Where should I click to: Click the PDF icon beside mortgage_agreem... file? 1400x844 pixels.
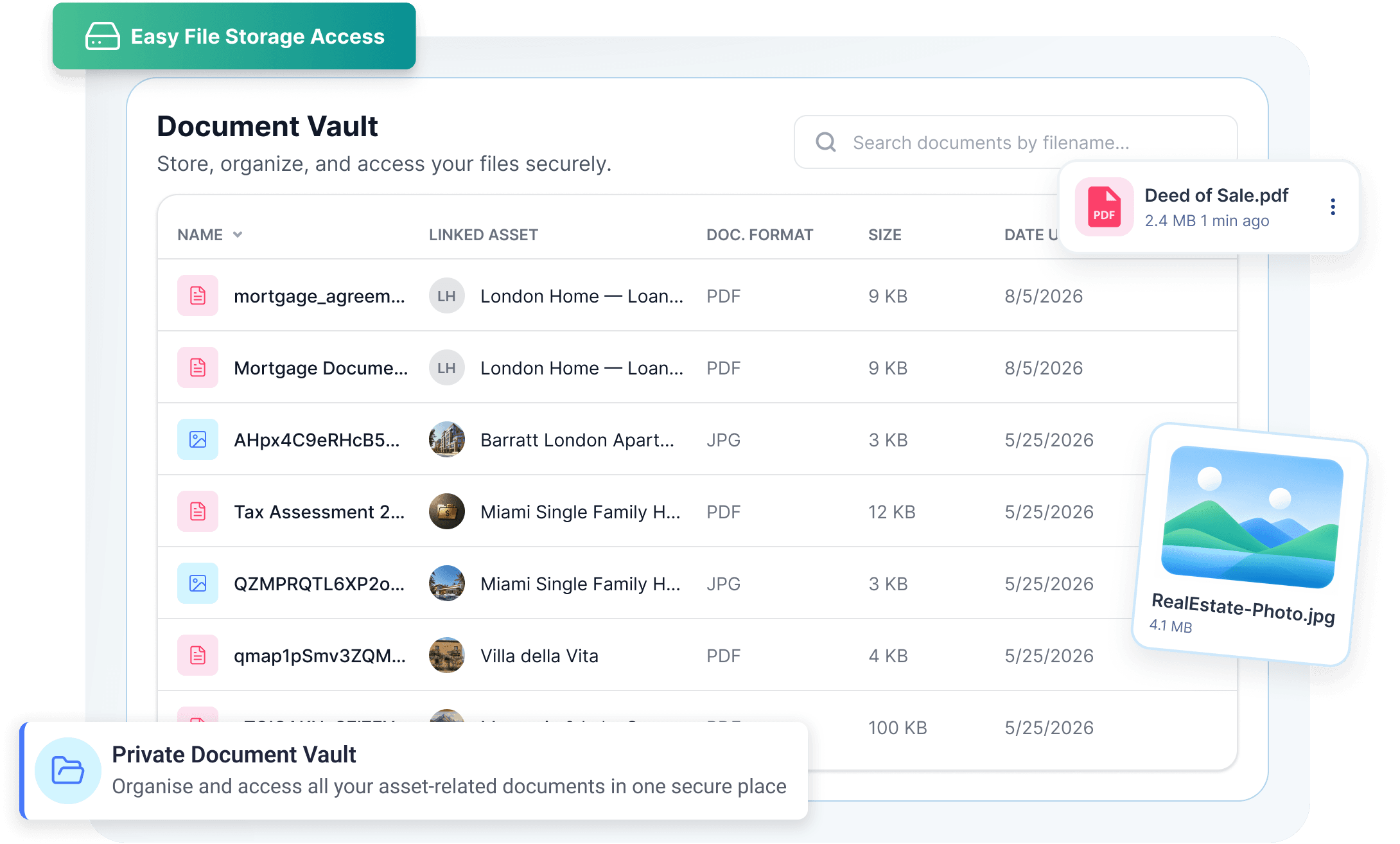[198, 295]
